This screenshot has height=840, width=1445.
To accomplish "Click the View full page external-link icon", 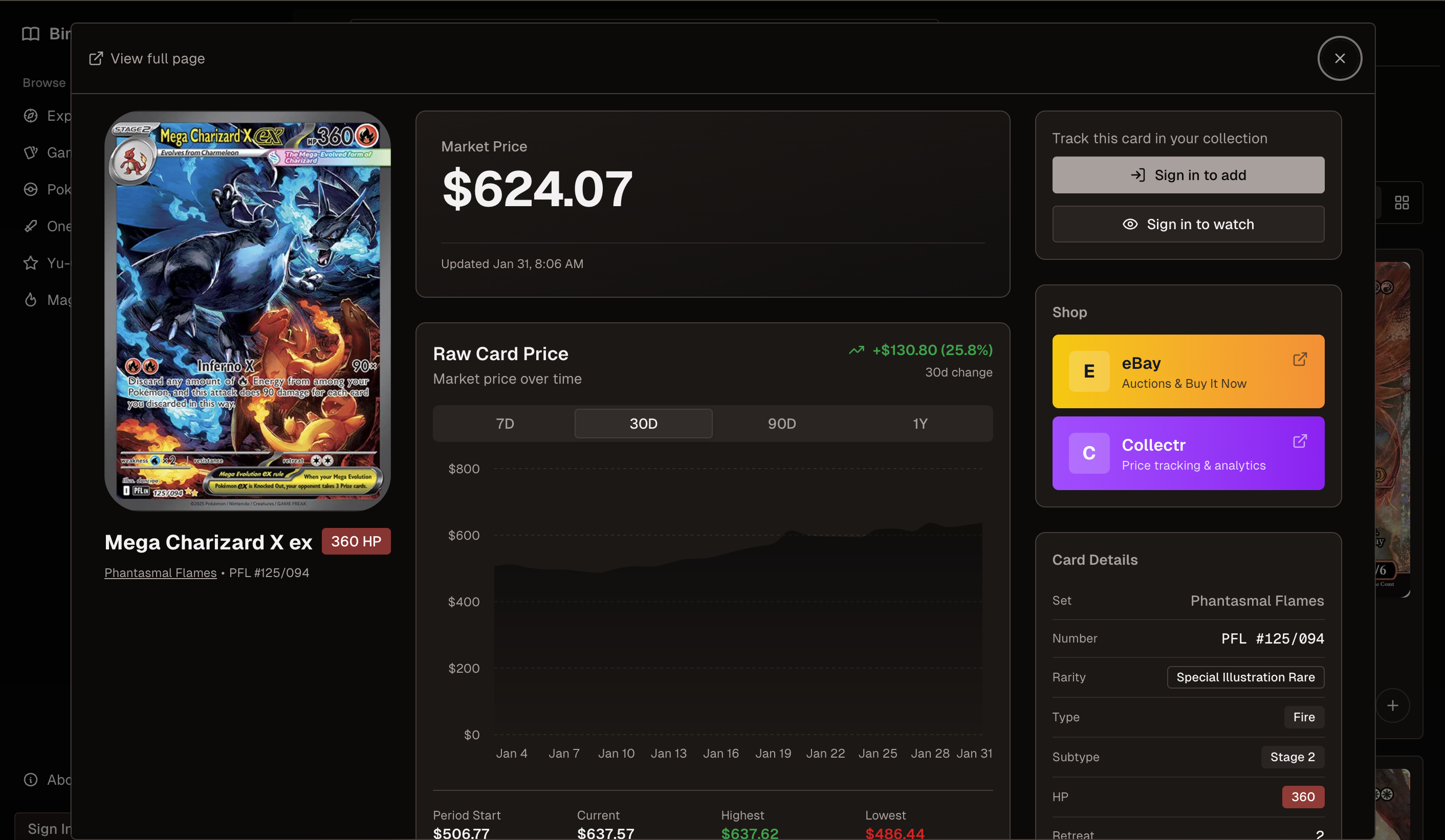I will point(96,58).
